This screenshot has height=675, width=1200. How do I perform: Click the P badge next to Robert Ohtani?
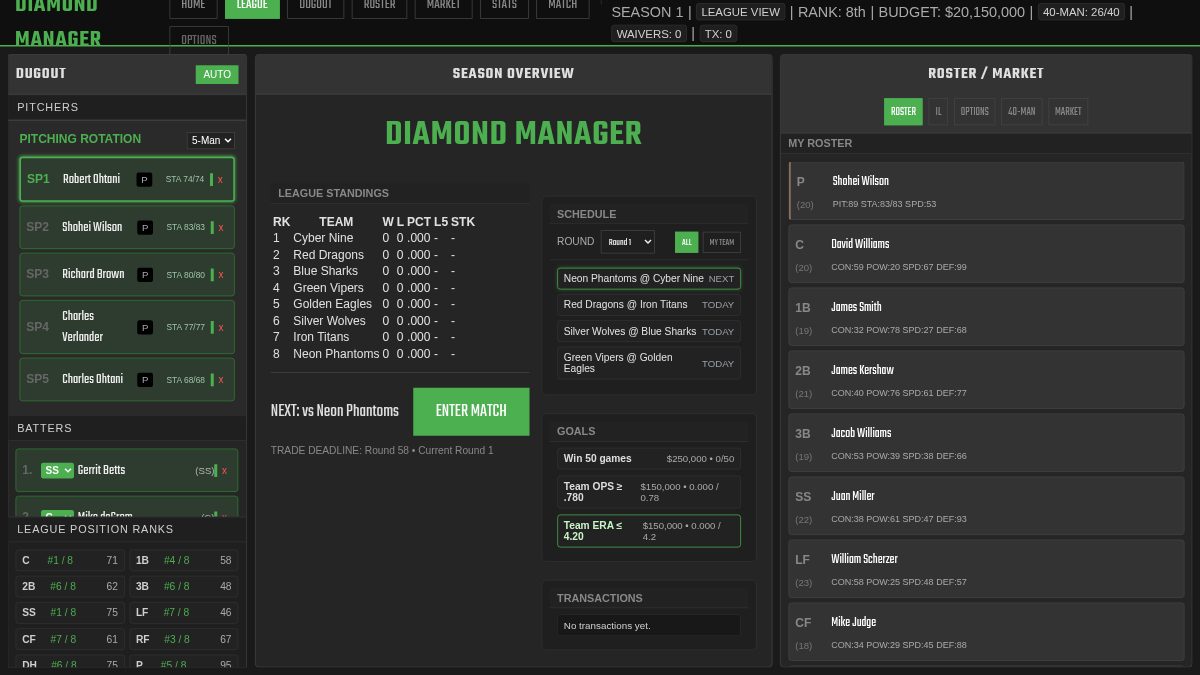[144, 180]
